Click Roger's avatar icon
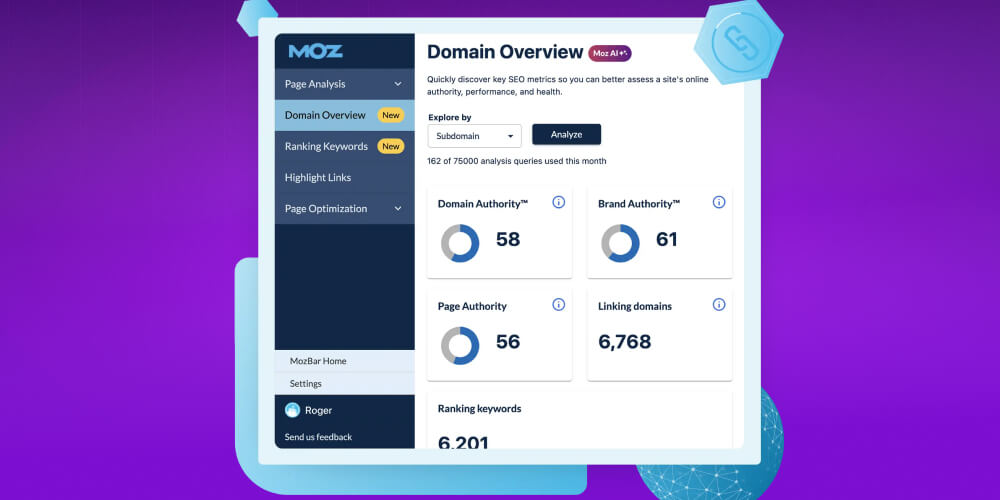The image size is (1000, 500). pyautogui.click(x=292, y=410)
